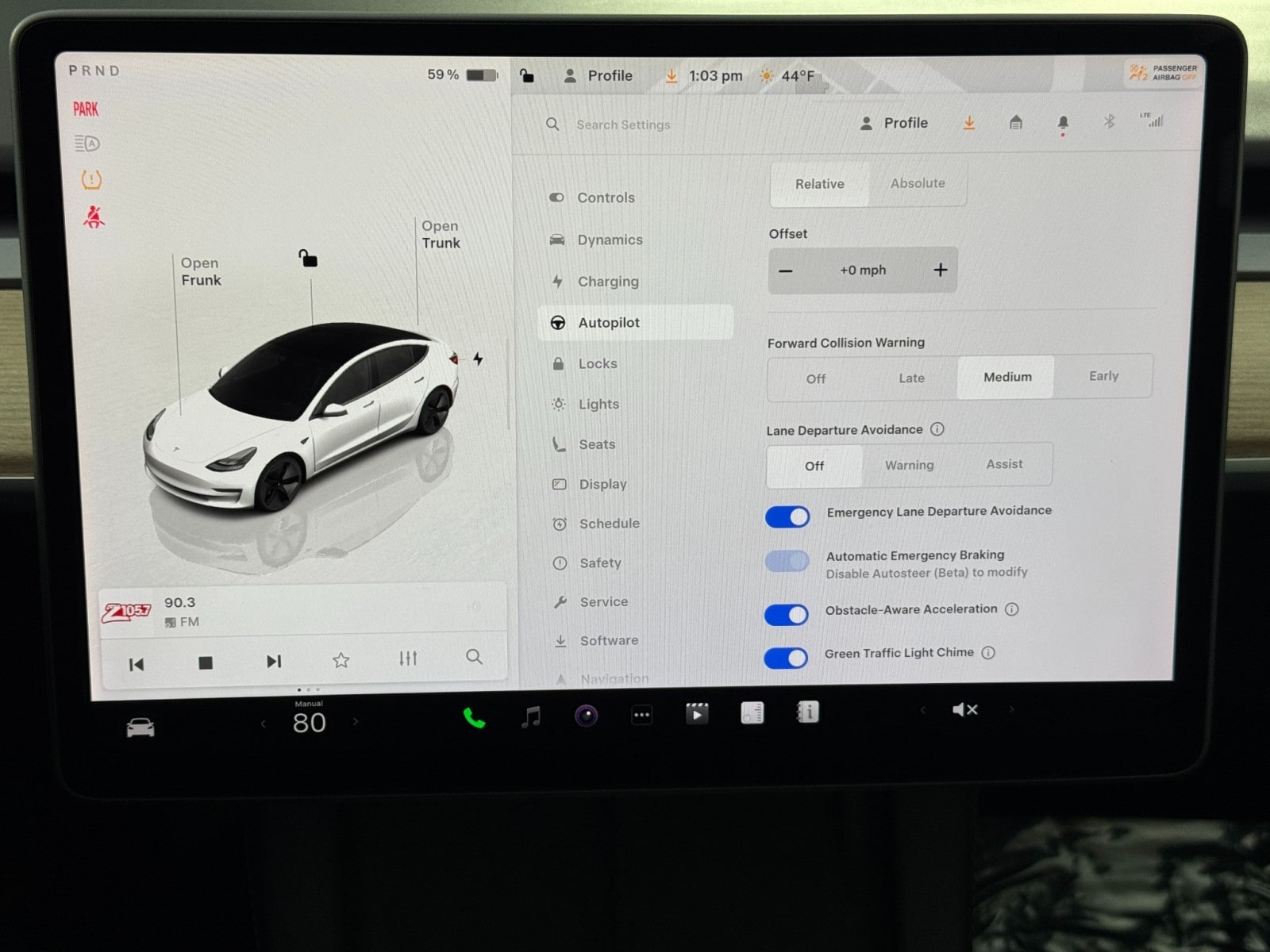Open the dashcam camera app icon
Viewport: 1270px width, 952px height.
click(586, 716)
